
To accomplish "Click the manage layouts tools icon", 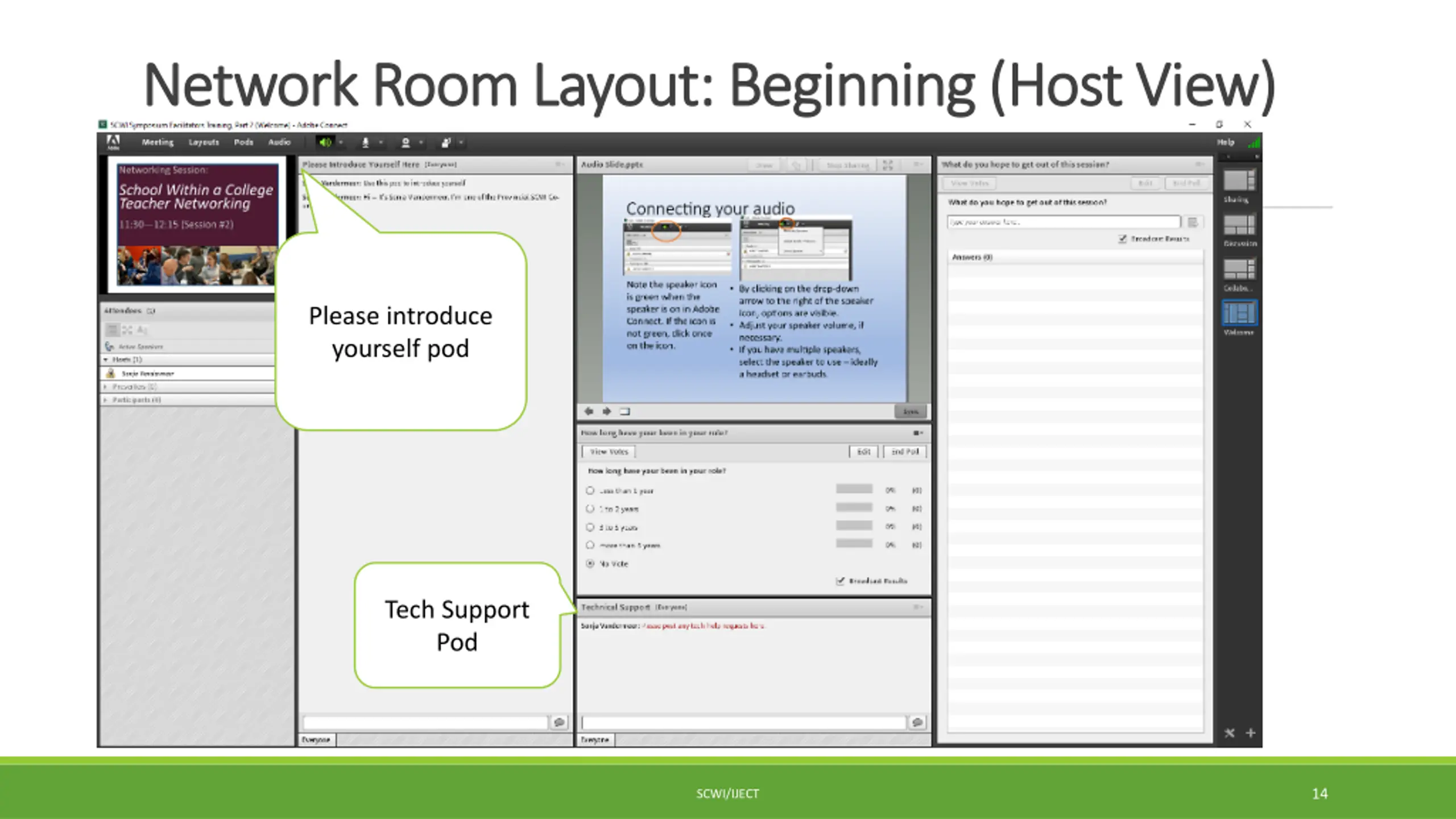I will pos(1229,733).
